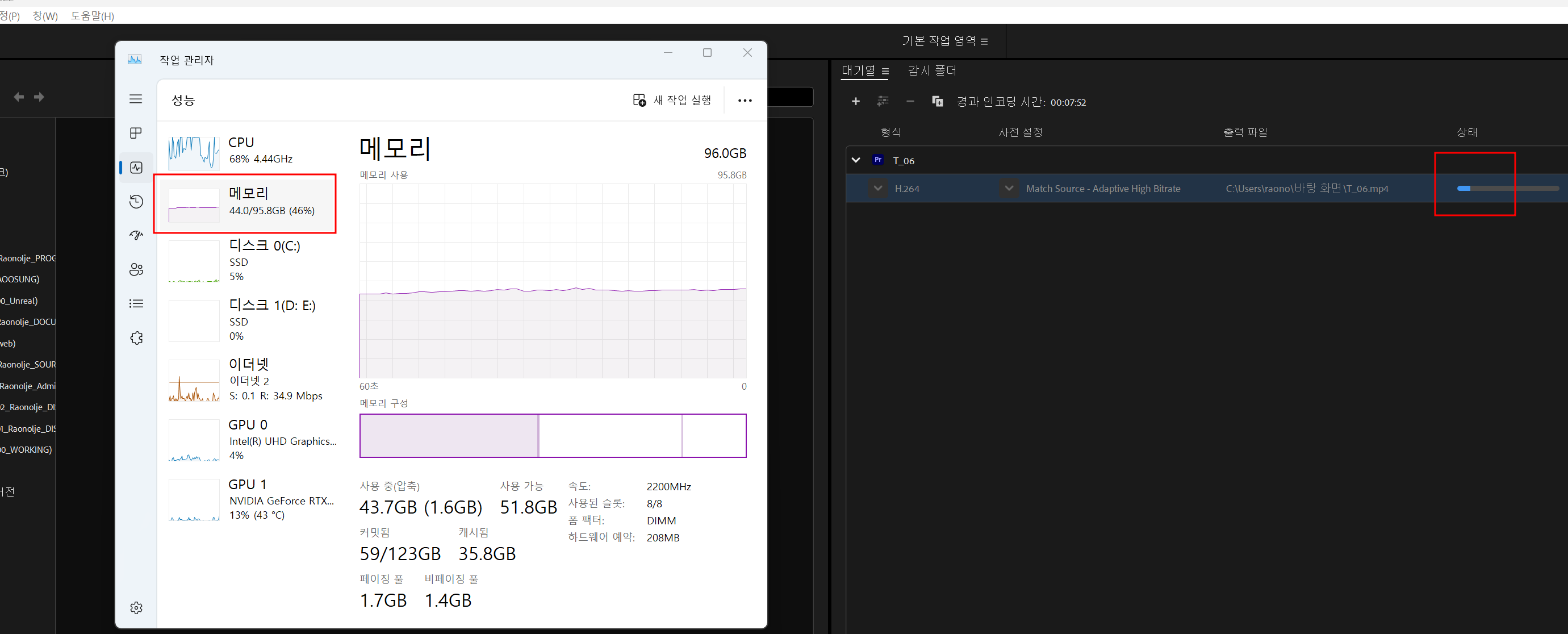Select CPU in the performance sidebar
Screen dimensions: 1568x634
point(244,149)
